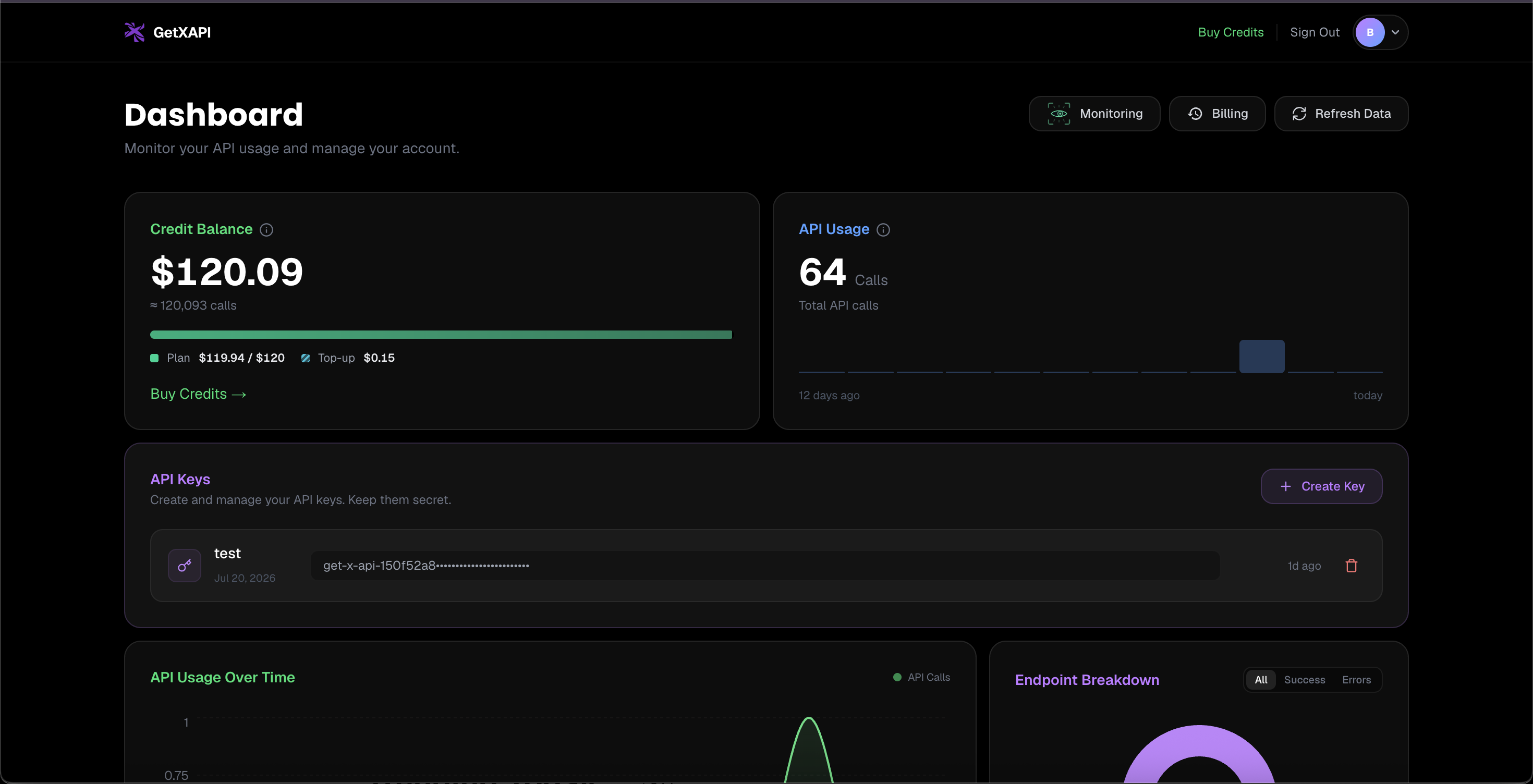Show API Usage info tooltip icon

click(x=883, y=229)
